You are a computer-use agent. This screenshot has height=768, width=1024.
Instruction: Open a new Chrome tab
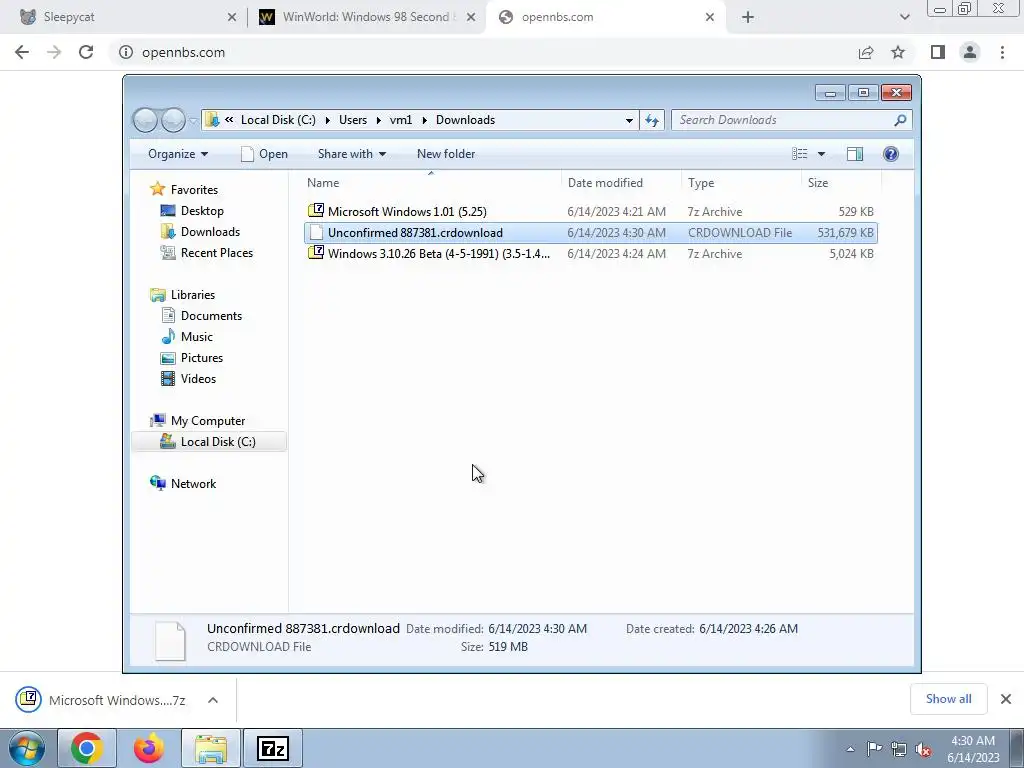tap(748, 17)
